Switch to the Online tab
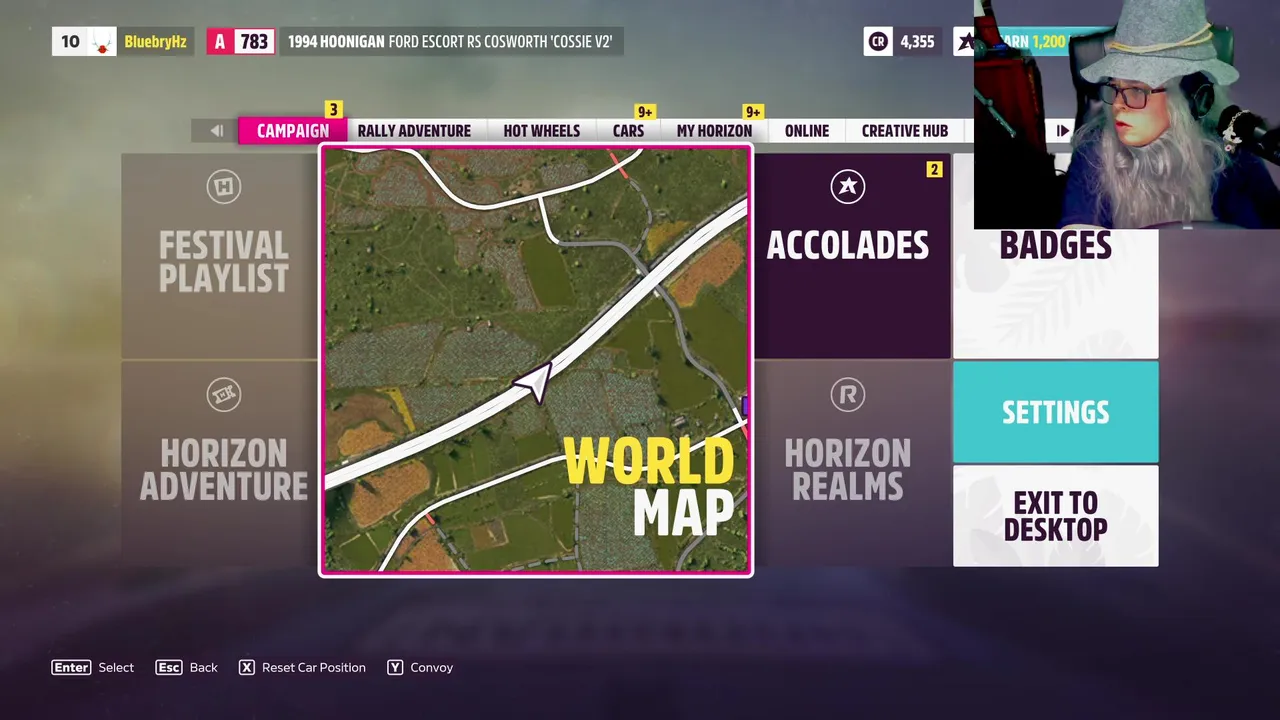This screenshot has width=1280, height=720. pyautogui.click(x=806, y=131)
